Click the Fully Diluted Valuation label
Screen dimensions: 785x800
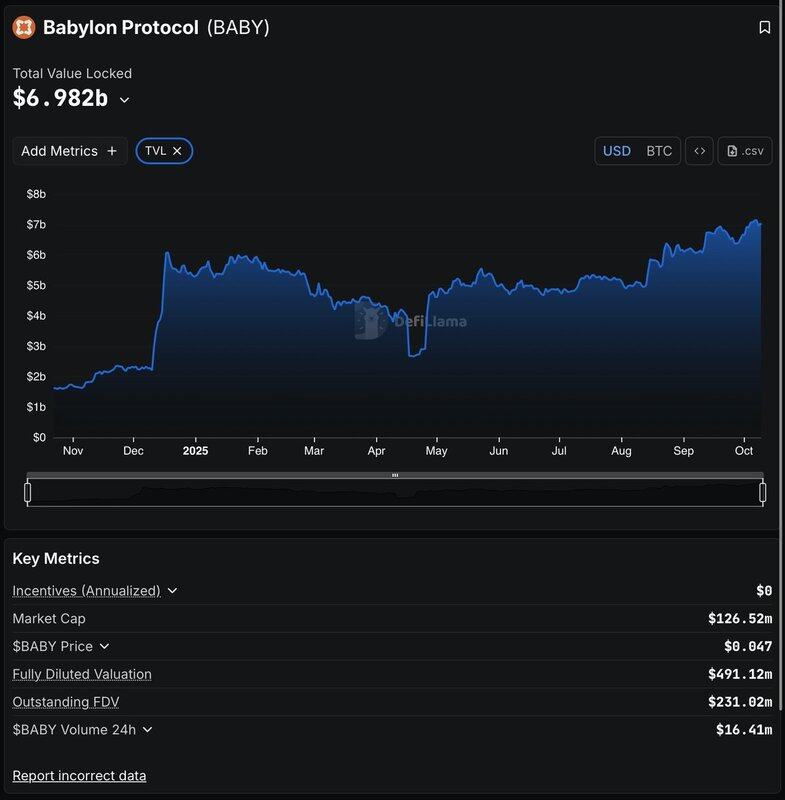[x=82, y=675]
